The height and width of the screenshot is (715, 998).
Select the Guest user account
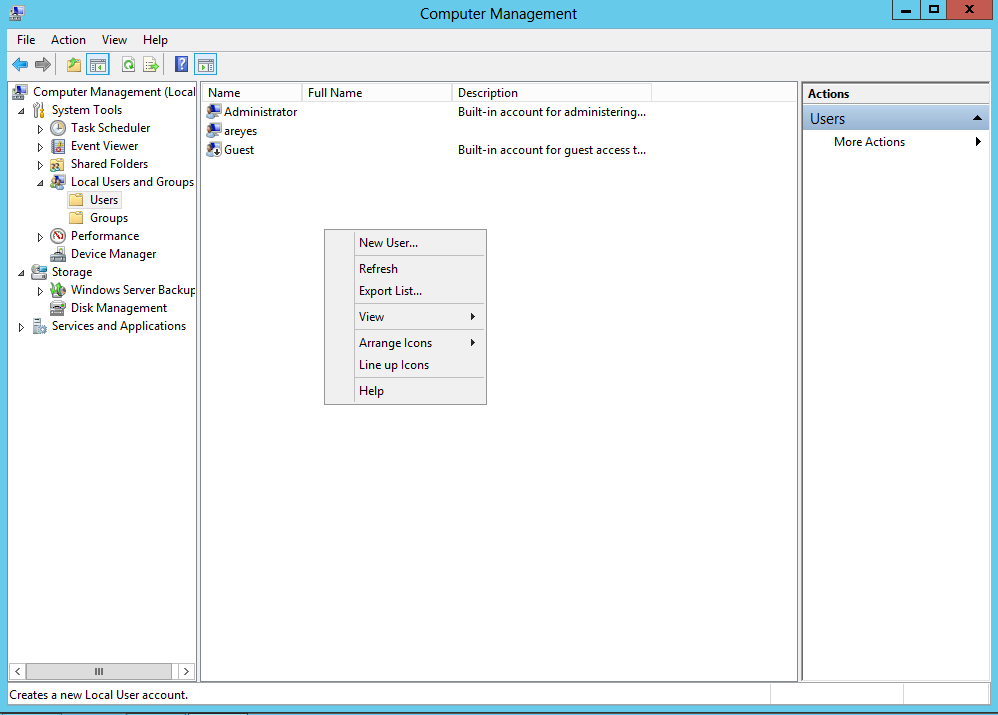coord(238,150)
